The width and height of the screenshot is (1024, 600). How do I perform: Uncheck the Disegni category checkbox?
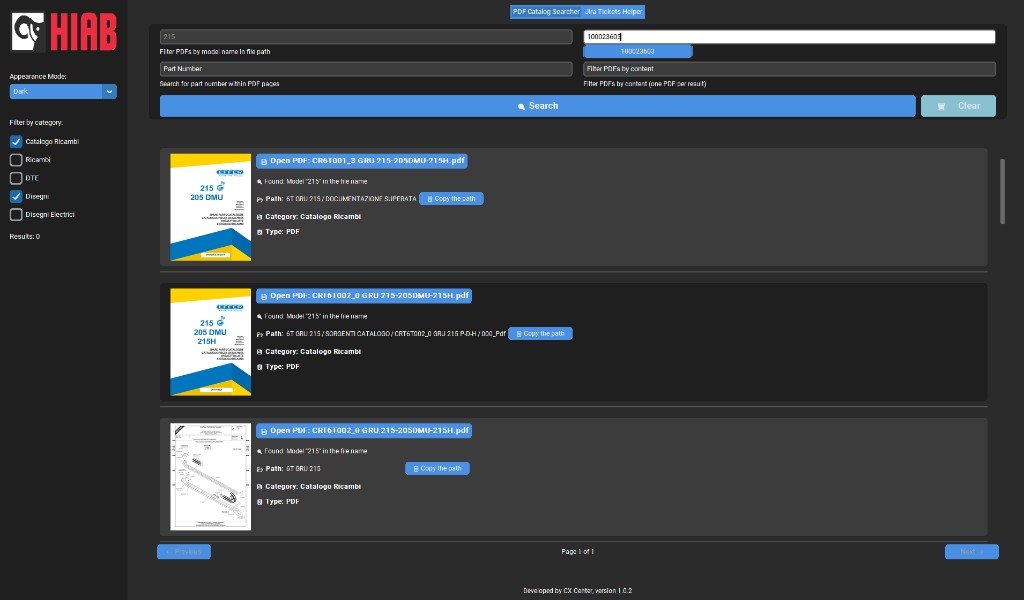(x=16, y=197)
